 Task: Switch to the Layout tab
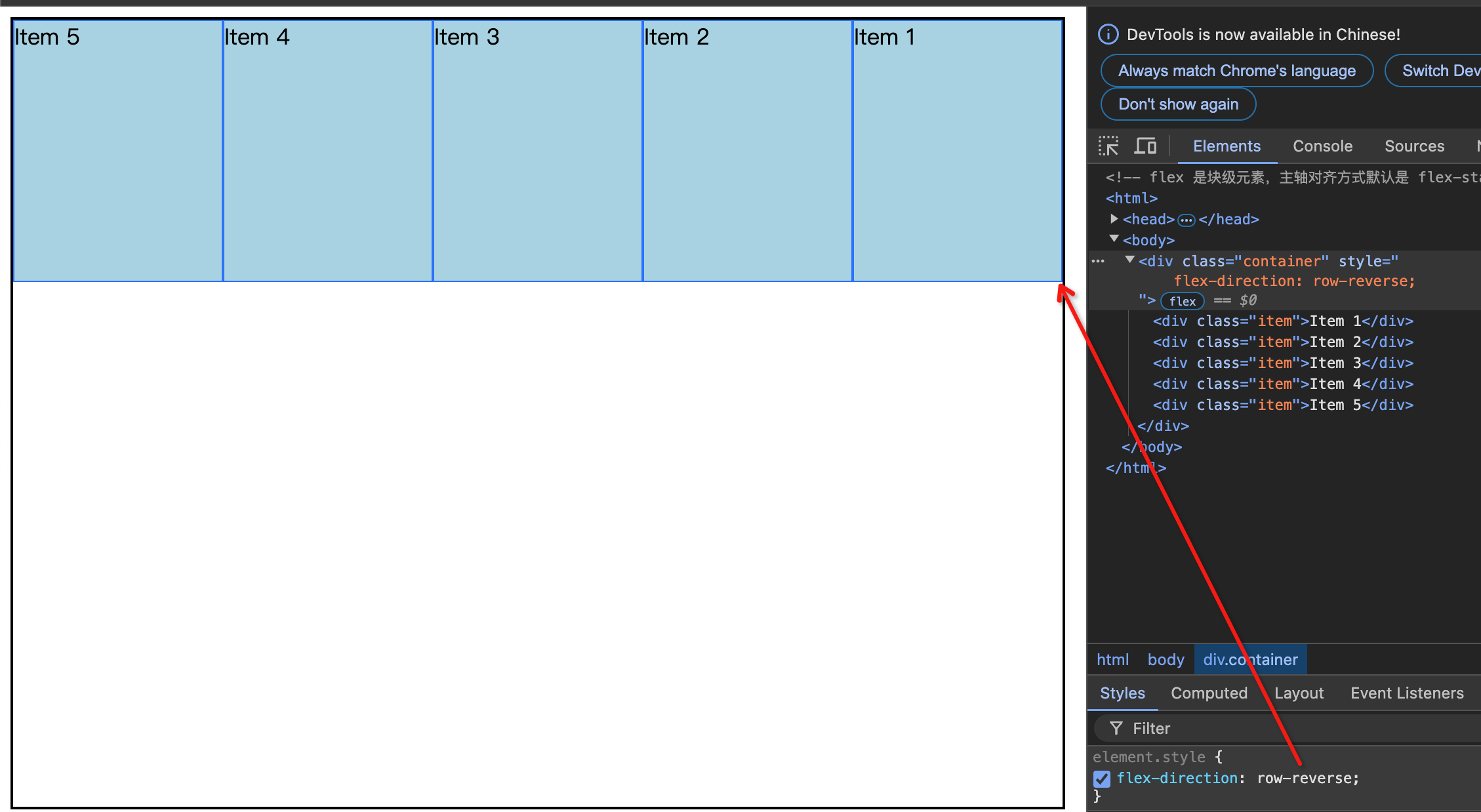pyautogui.click(x=1299, y=693)
